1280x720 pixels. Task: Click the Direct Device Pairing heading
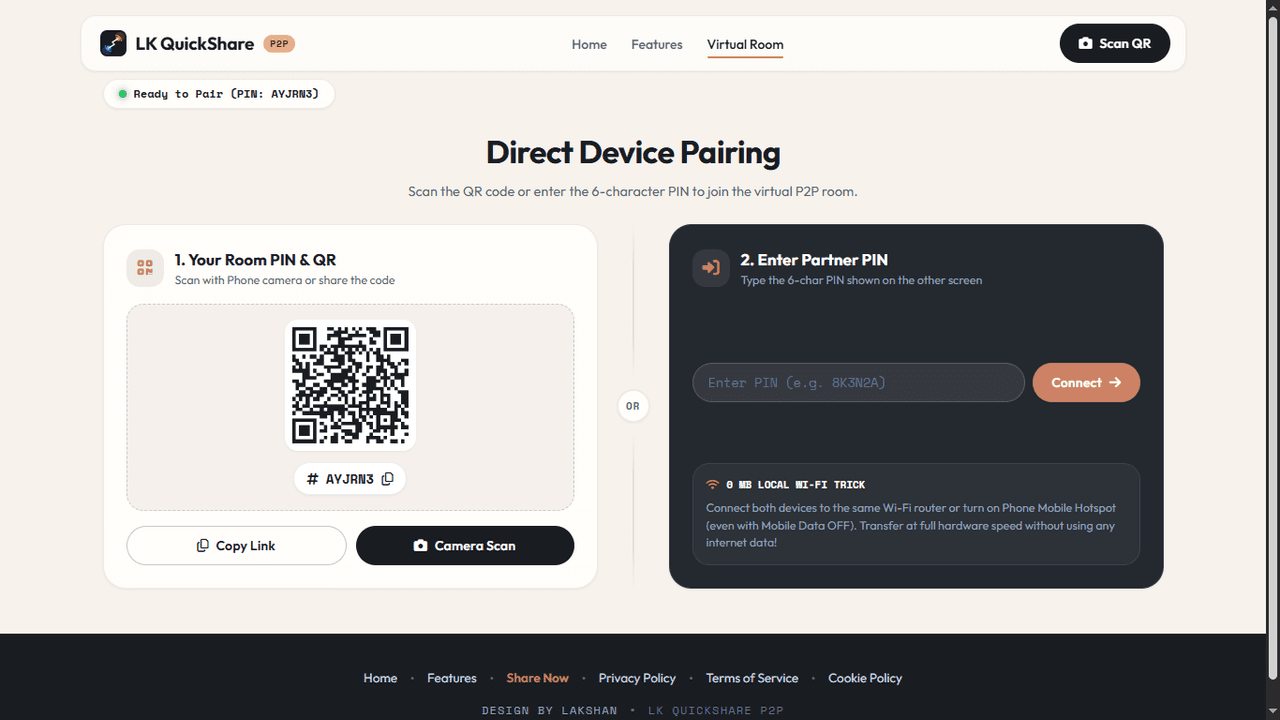pos(633,153)
